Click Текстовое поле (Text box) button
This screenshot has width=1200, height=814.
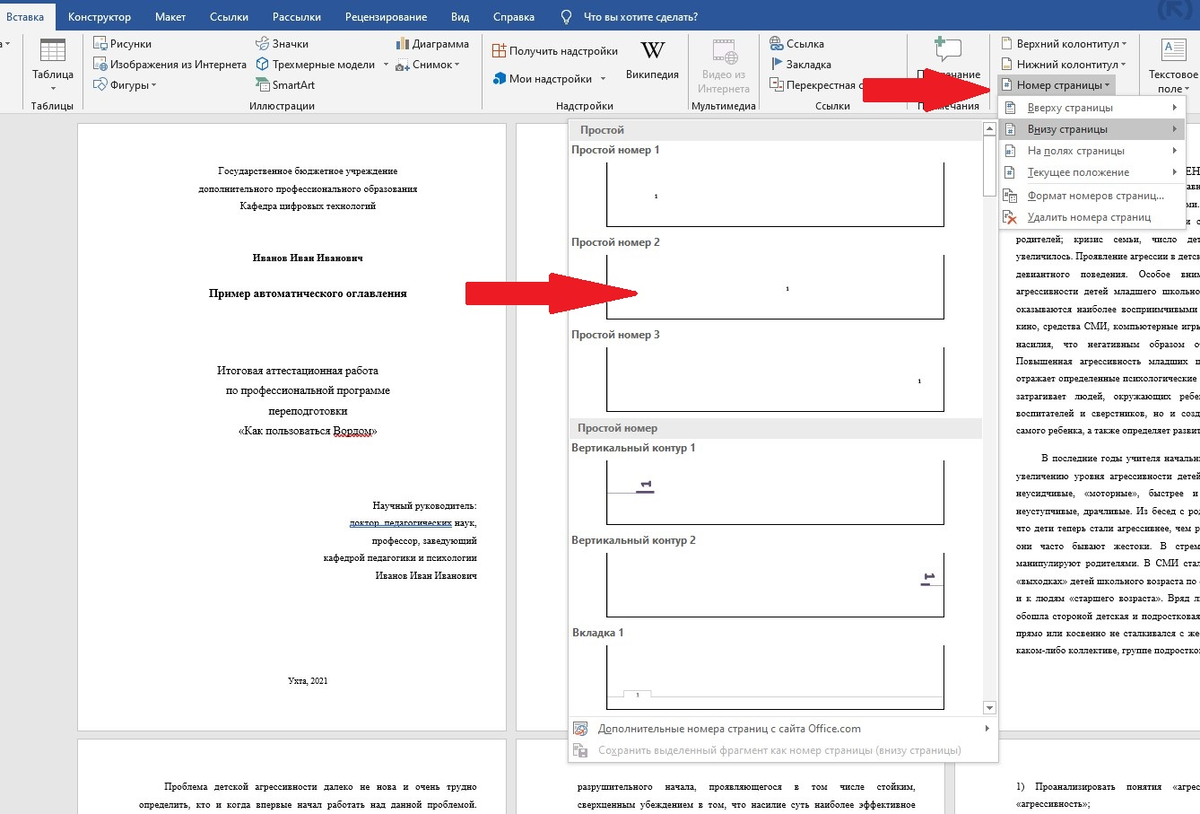1172,67
